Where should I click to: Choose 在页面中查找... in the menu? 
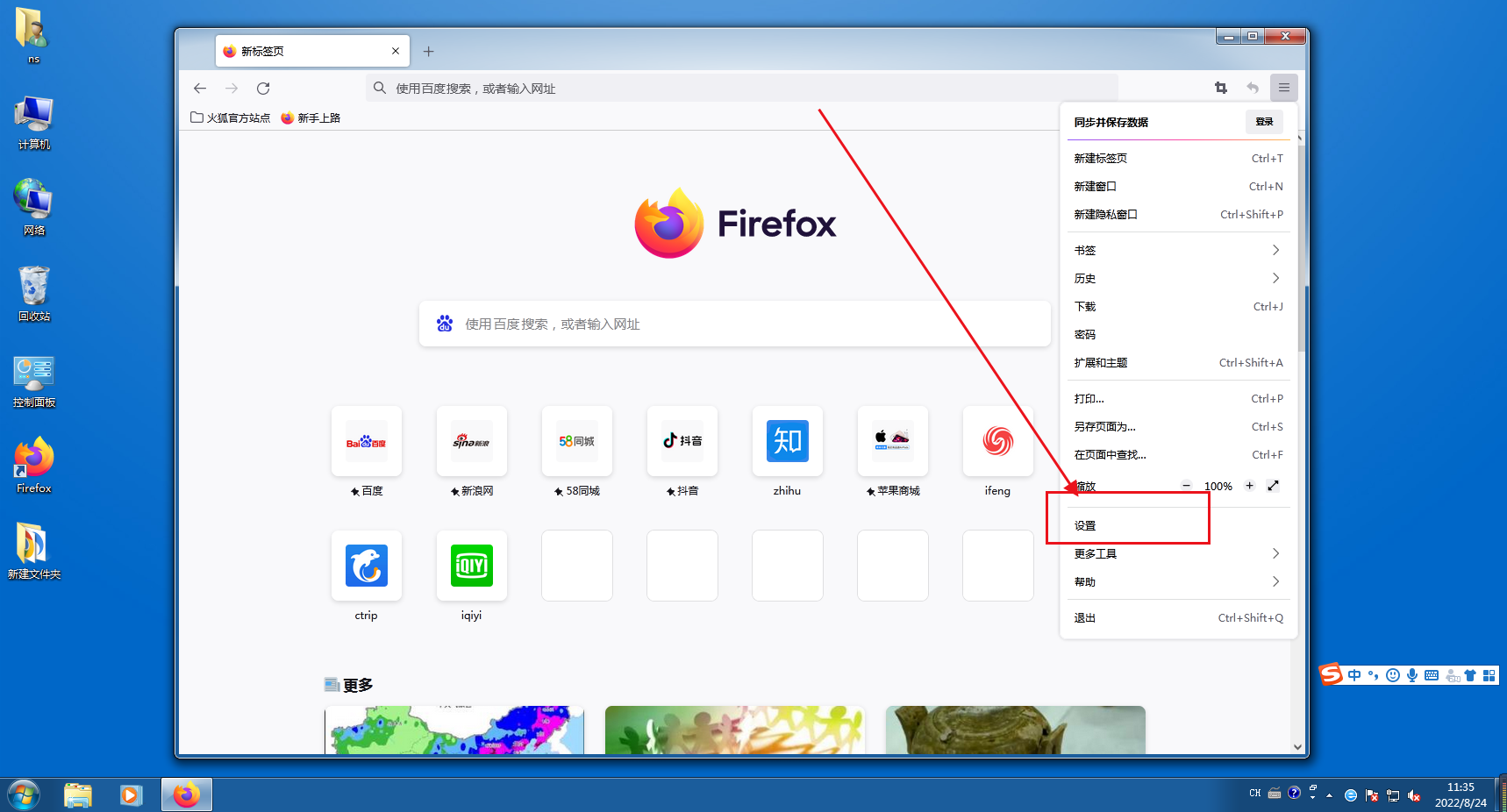(x=1178, y=455)
